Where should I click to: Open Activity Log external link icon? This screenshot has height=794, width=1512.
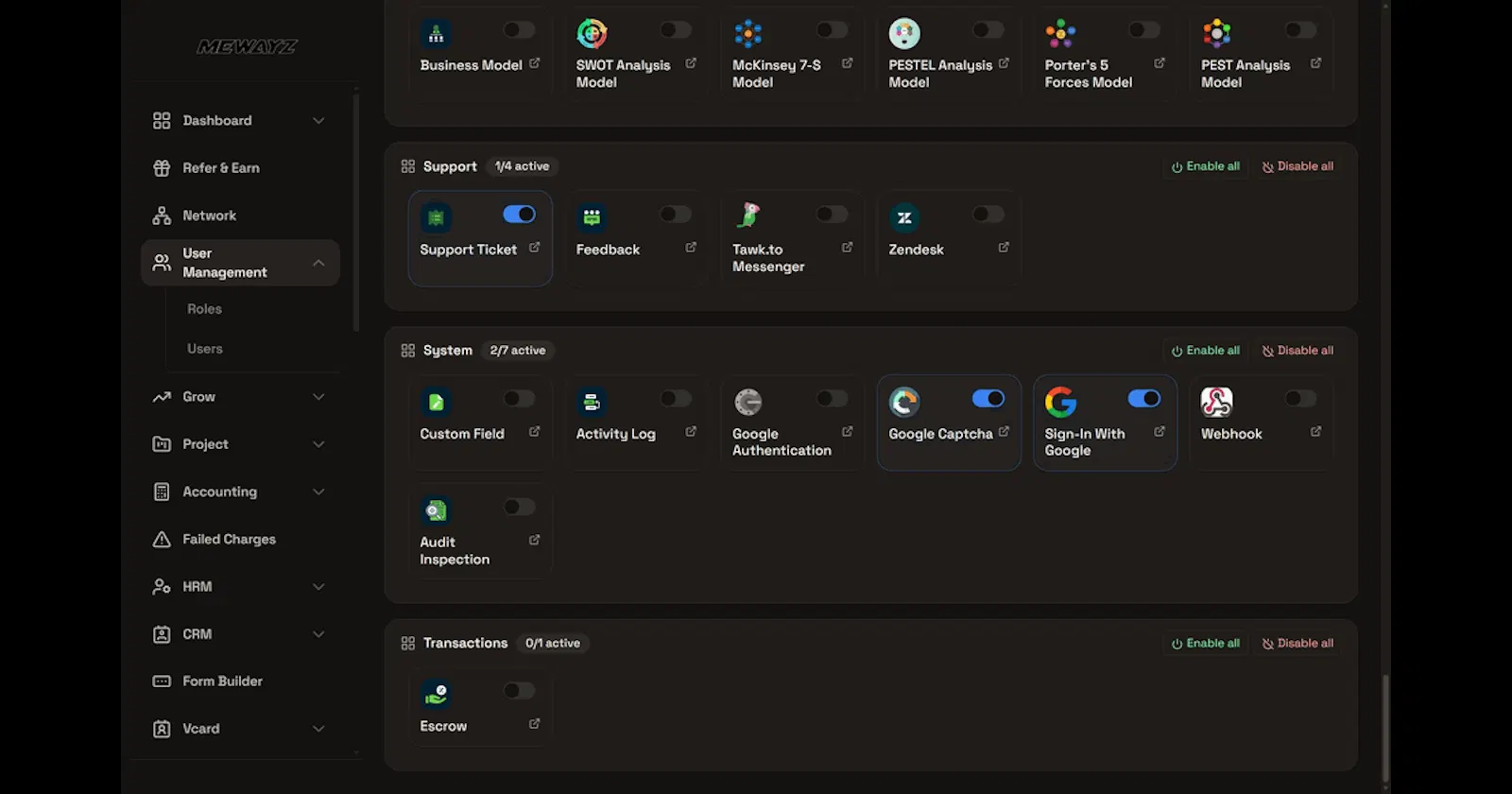(x=691, y=432)
